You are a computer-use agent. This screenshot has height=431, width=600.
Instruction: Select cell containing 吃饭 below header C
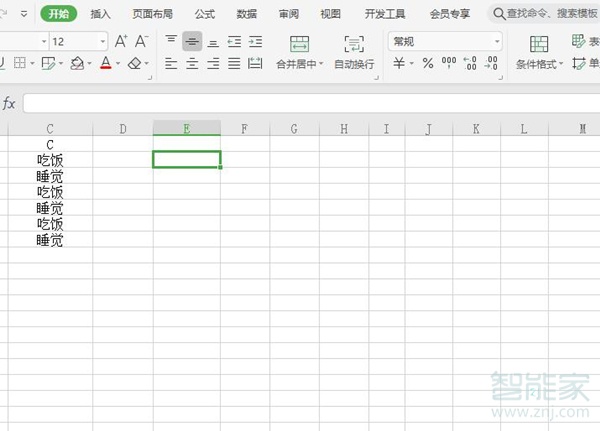coord(50,160)
